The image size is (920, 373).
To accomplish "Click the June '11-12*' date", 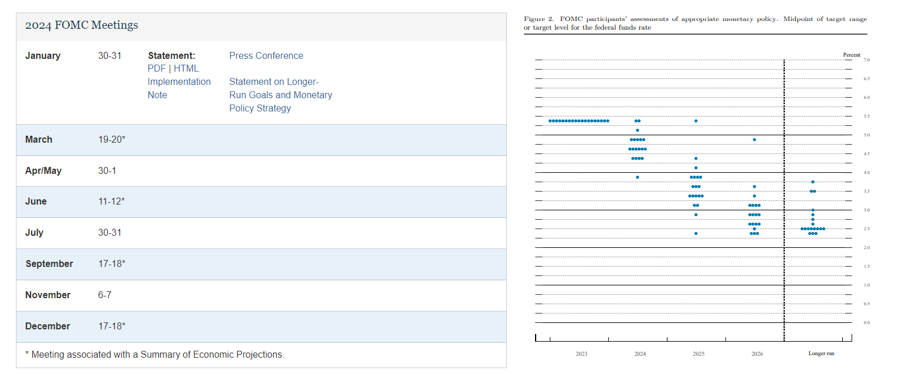I will [111, 201].
